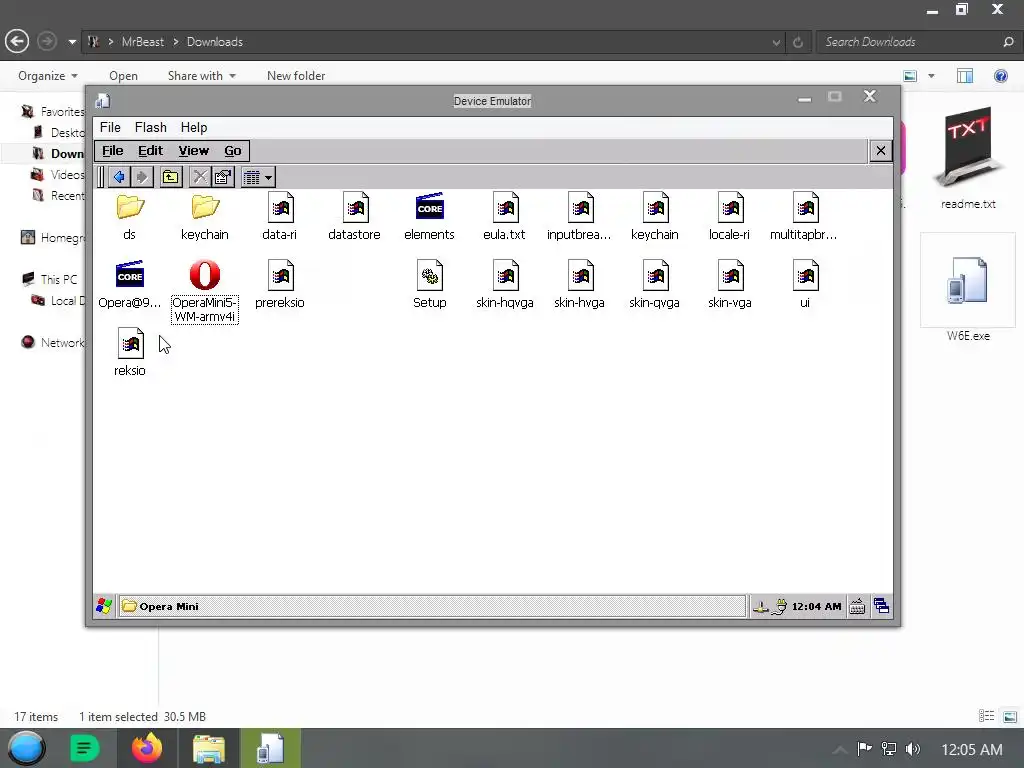Open the inner explorer View menu
The height and width of the screenshot is (768, 1024).
pos(193,151)
